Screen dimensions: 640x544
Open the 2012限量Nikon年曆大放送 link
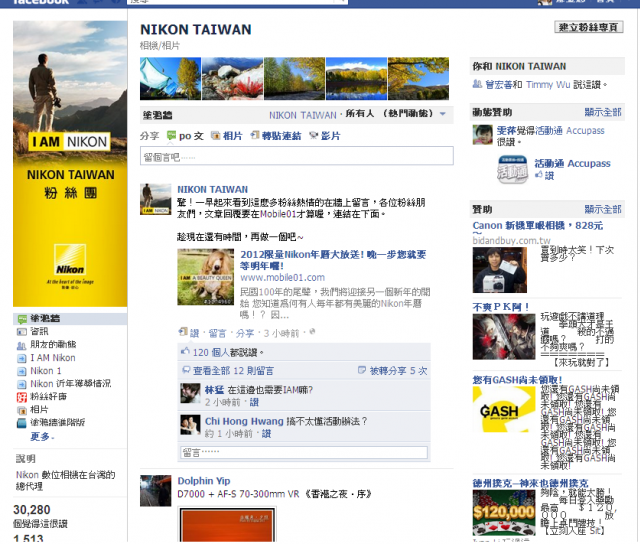[x=333, y=260]
